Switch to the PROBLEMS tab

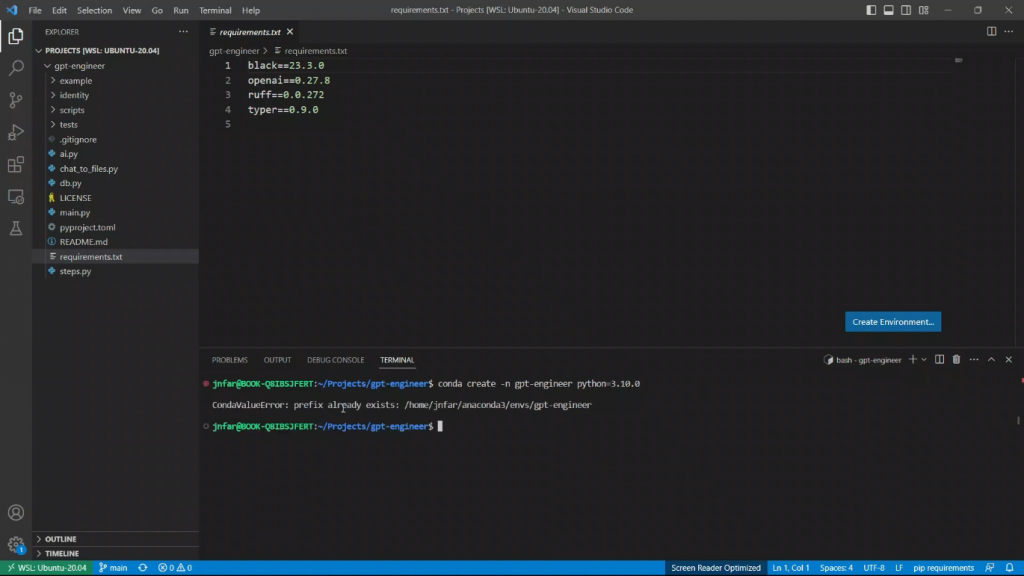tap(229, 360)
